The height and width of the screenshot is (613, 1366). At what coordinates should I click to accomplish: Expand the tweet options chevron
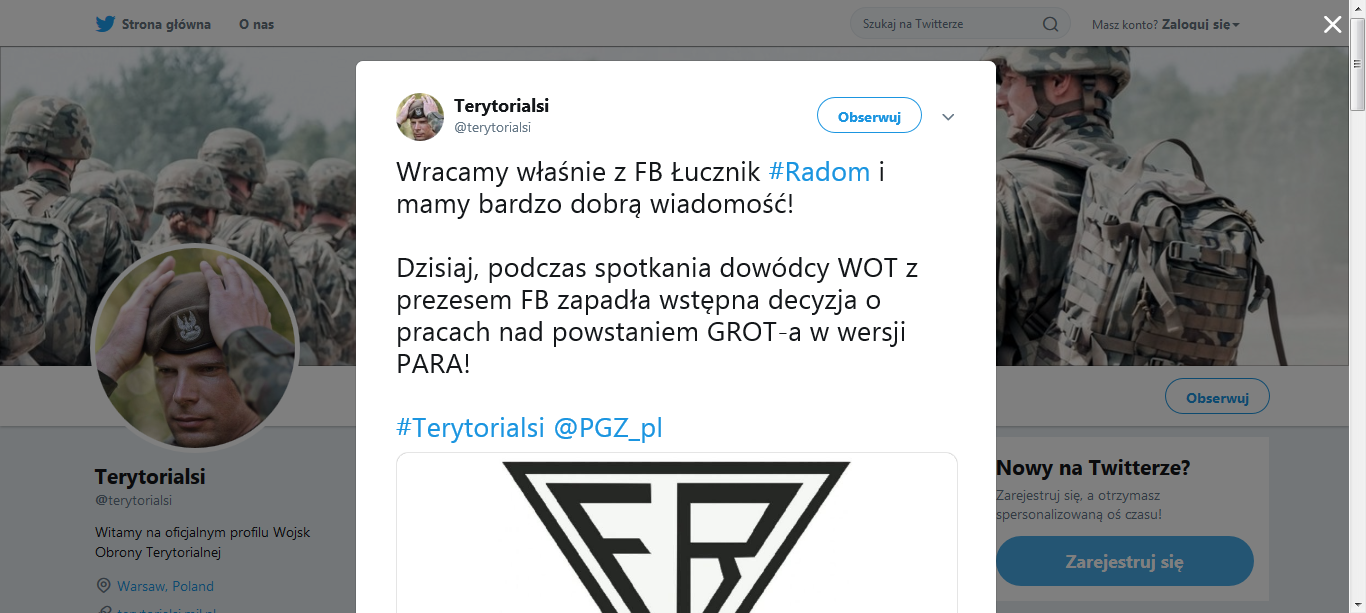[948, 117]
